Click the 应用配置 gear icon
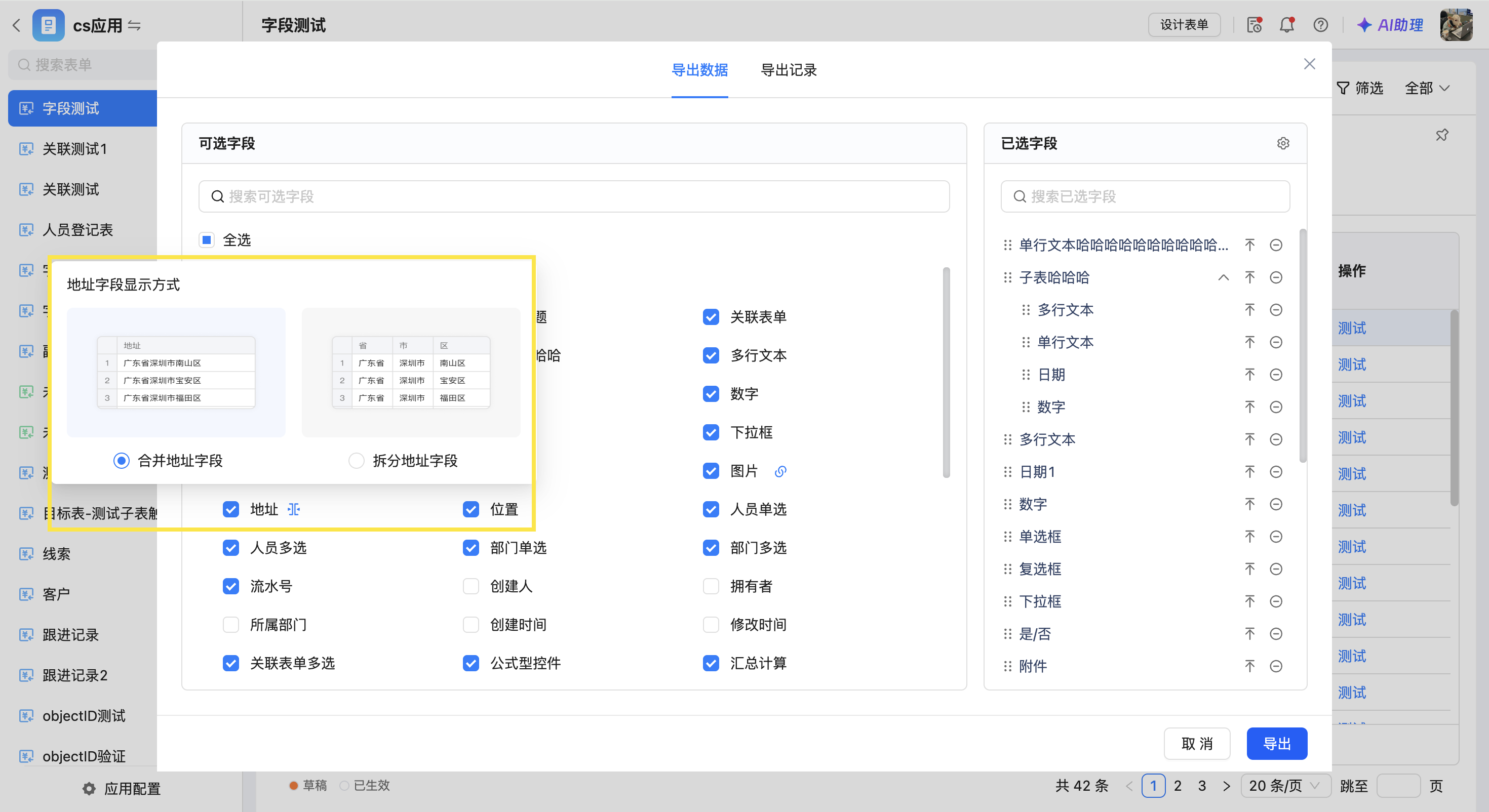Viewport: 1489px width, 812px height. [89, 788]
